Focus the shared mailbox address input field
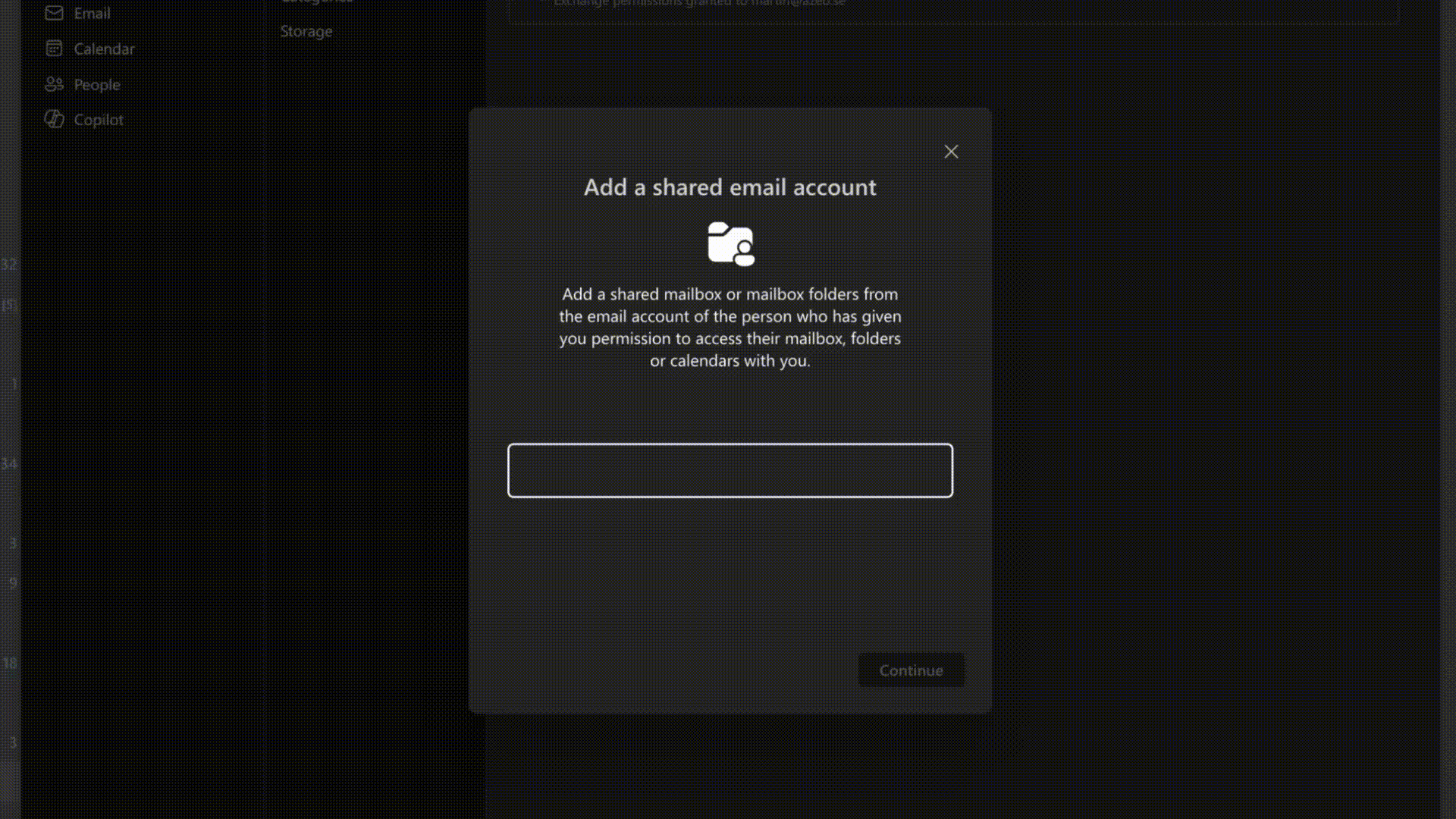1456x819 pixels. coord(730,470)
